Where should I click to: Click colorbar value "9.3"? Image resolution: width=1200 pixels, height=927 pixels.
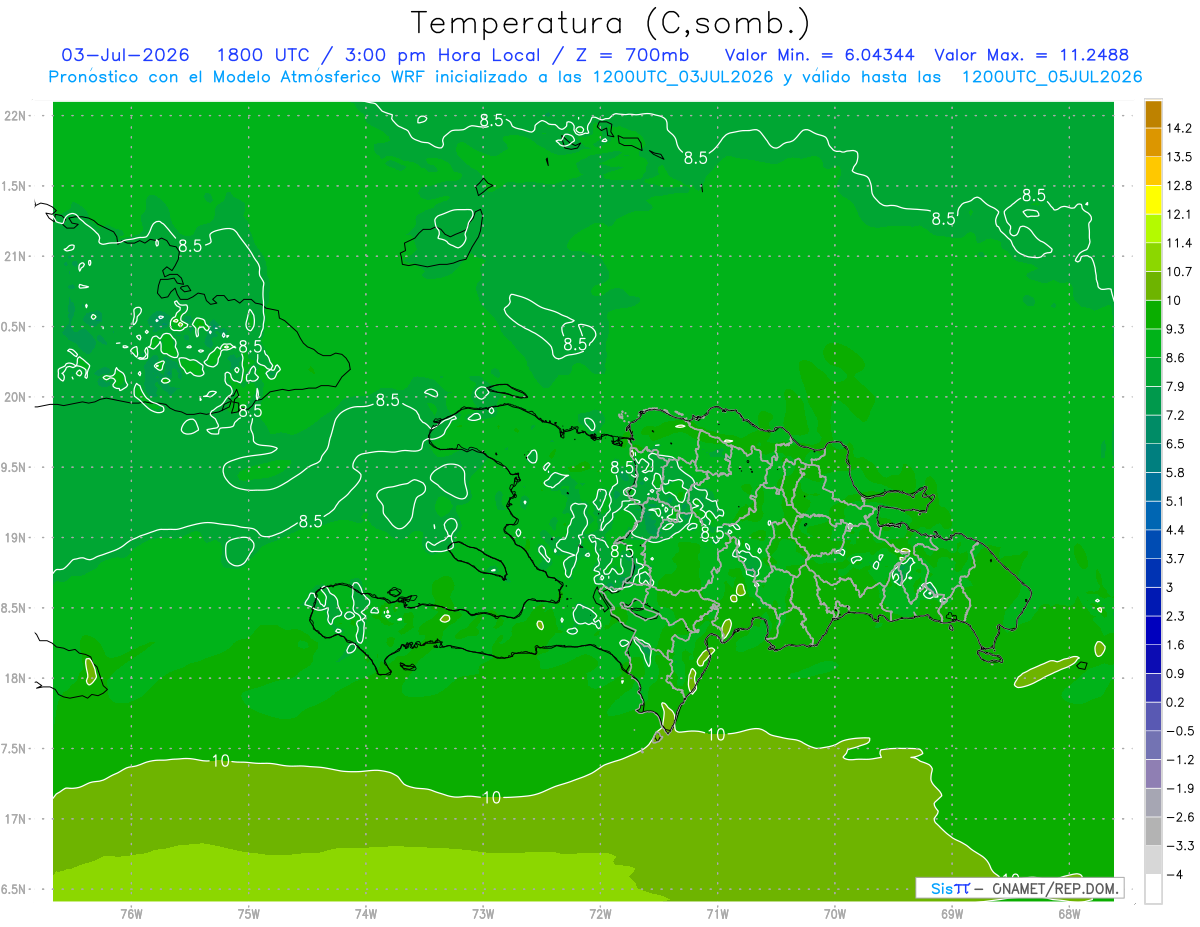coord(1176,329)
